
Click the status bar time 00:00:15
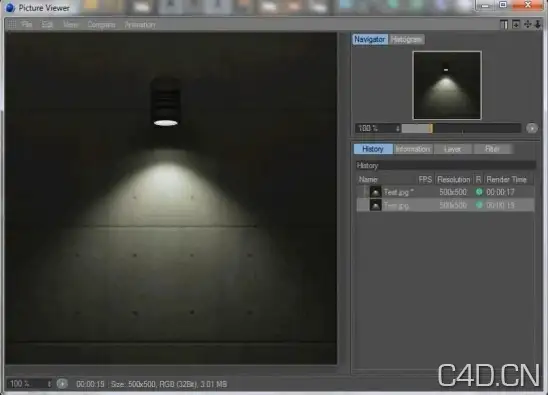(x=90, y=384)
